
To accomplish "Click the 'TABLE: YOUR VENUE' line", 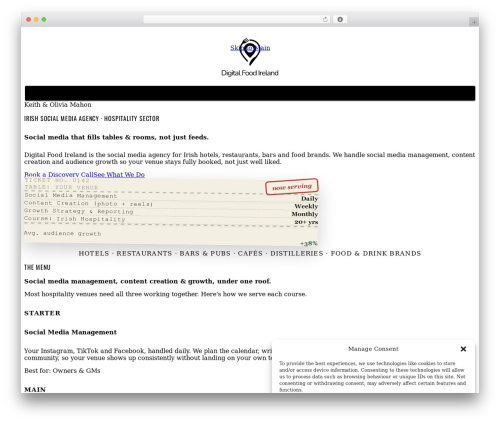I will click(x=61, y=187).
